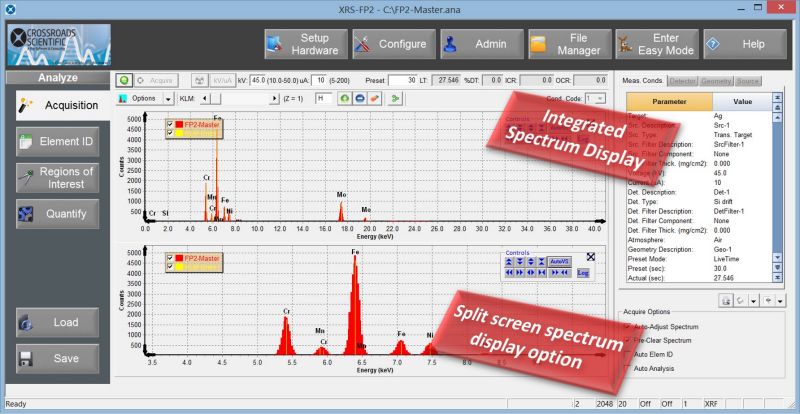
Task: Toggle FP2-Master checkbox in lower spectrum legend
Action: 169,258
